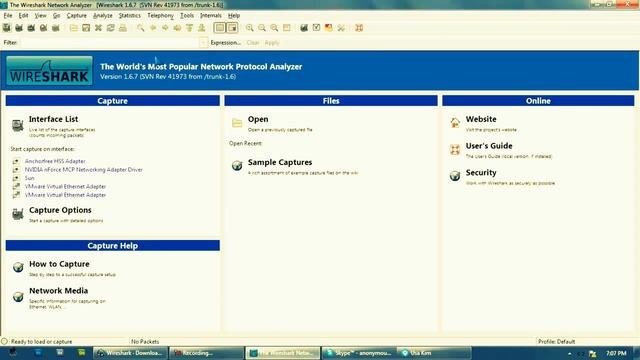Image resolution: width=640 pixels, height=360 pixels.
Task: Open the Security information link
Action: [481, 173]
